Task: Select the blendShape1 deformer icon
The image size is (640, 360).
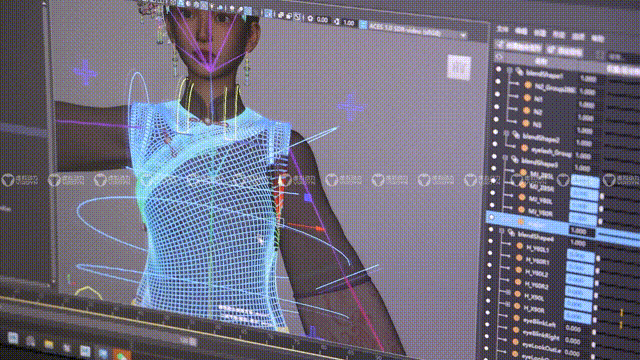Action: point(519,72)
